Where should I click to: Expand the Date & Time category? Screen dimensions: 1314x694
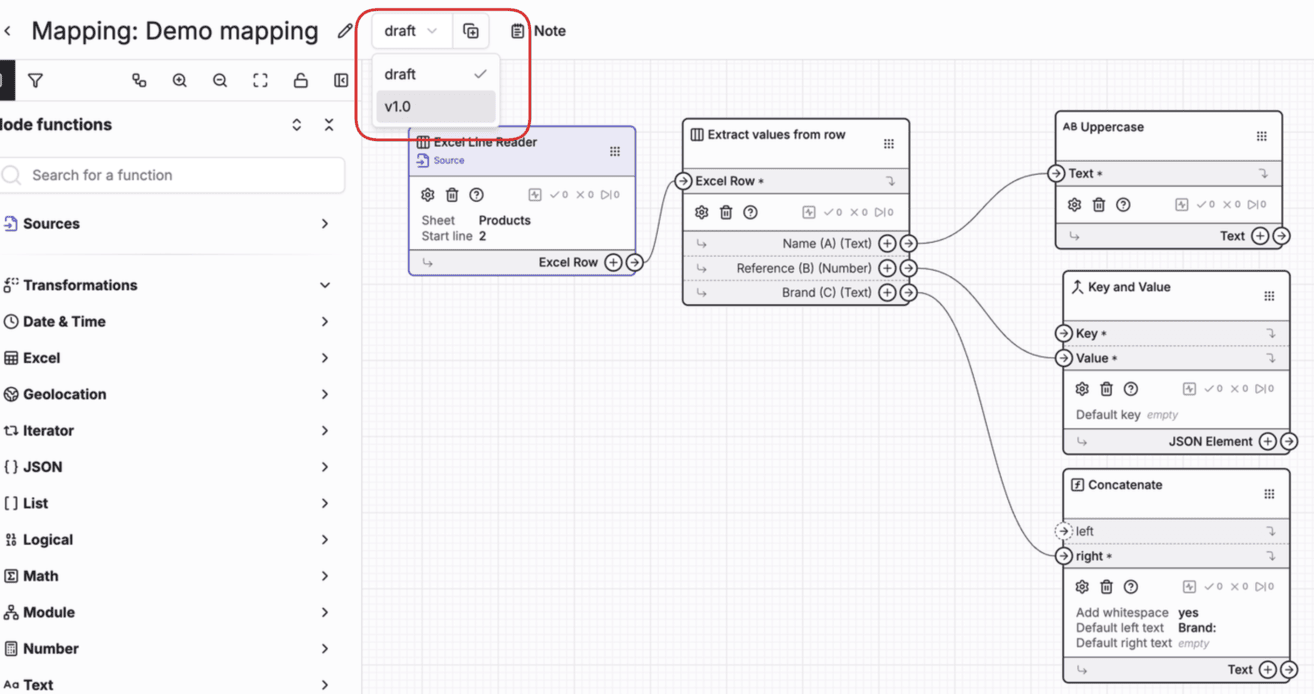coord(325,322)
